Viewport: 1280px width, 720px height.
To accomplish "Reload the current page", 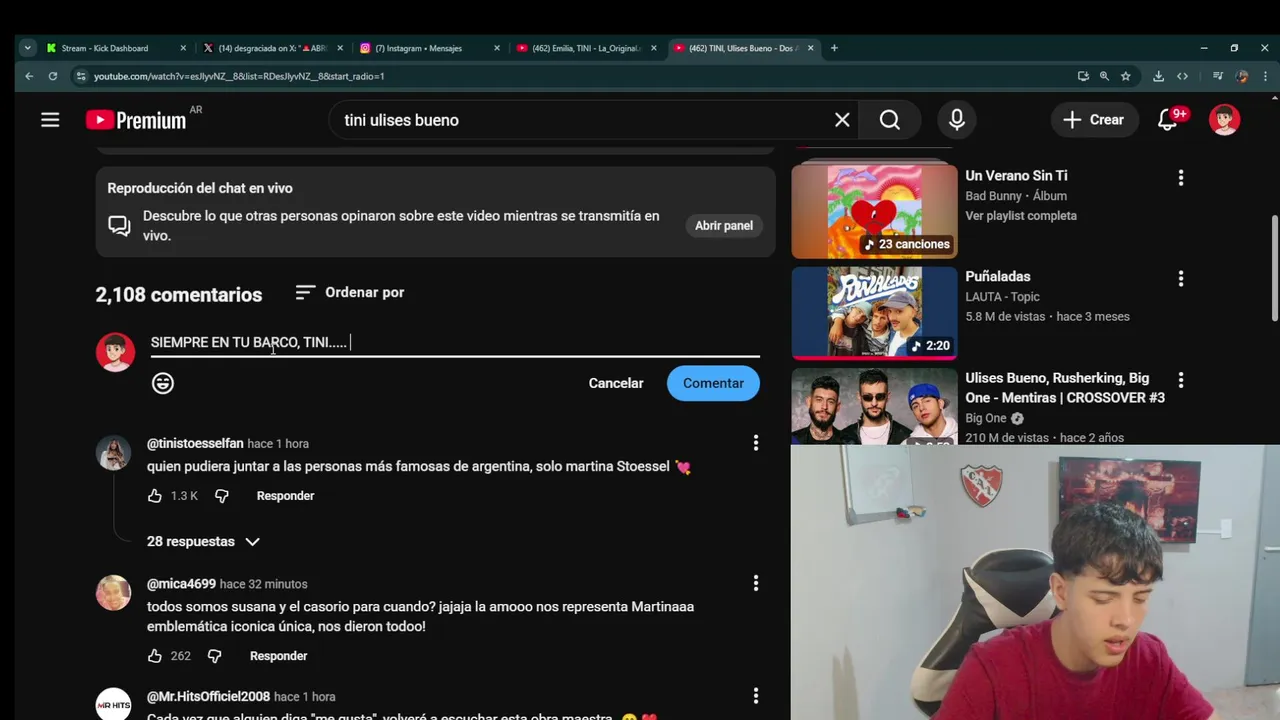I will 53,76.
